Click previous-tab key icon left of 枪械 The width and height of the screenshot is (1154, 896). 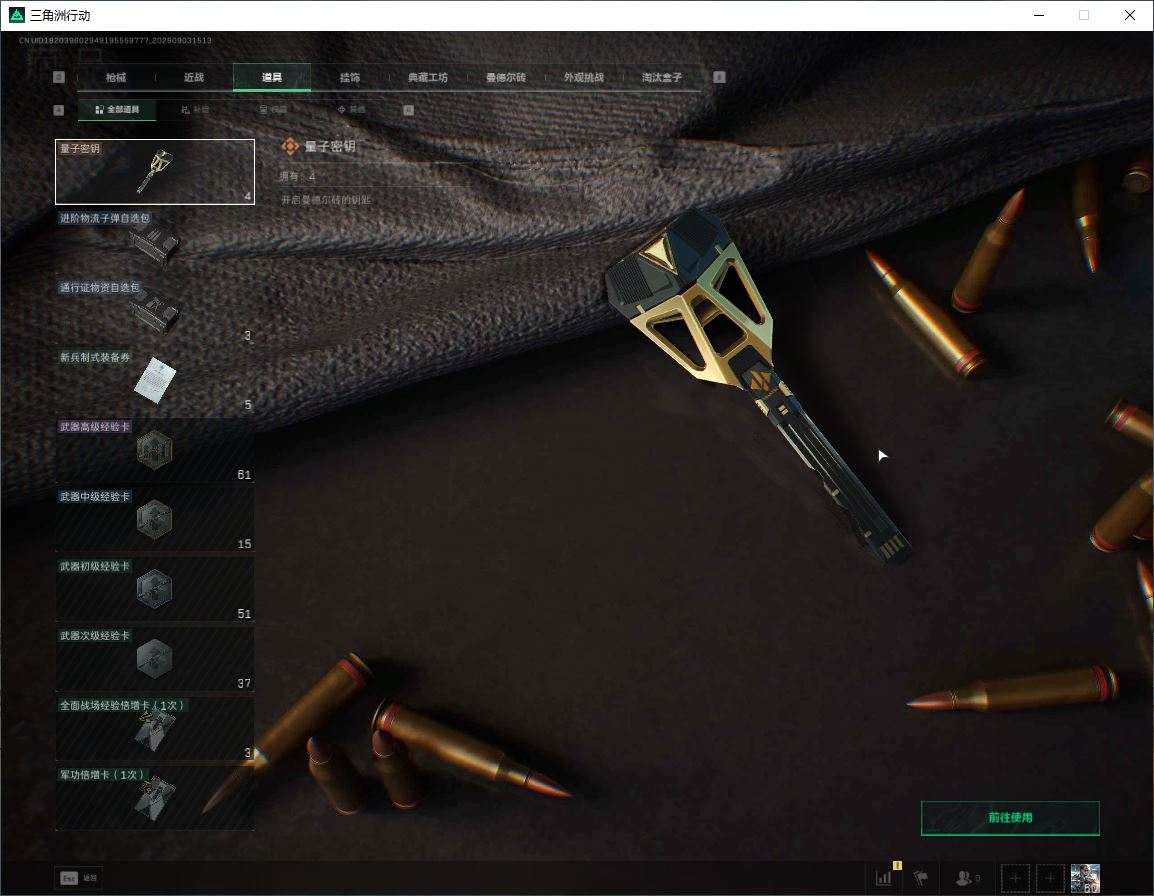[x=59, y=77]
